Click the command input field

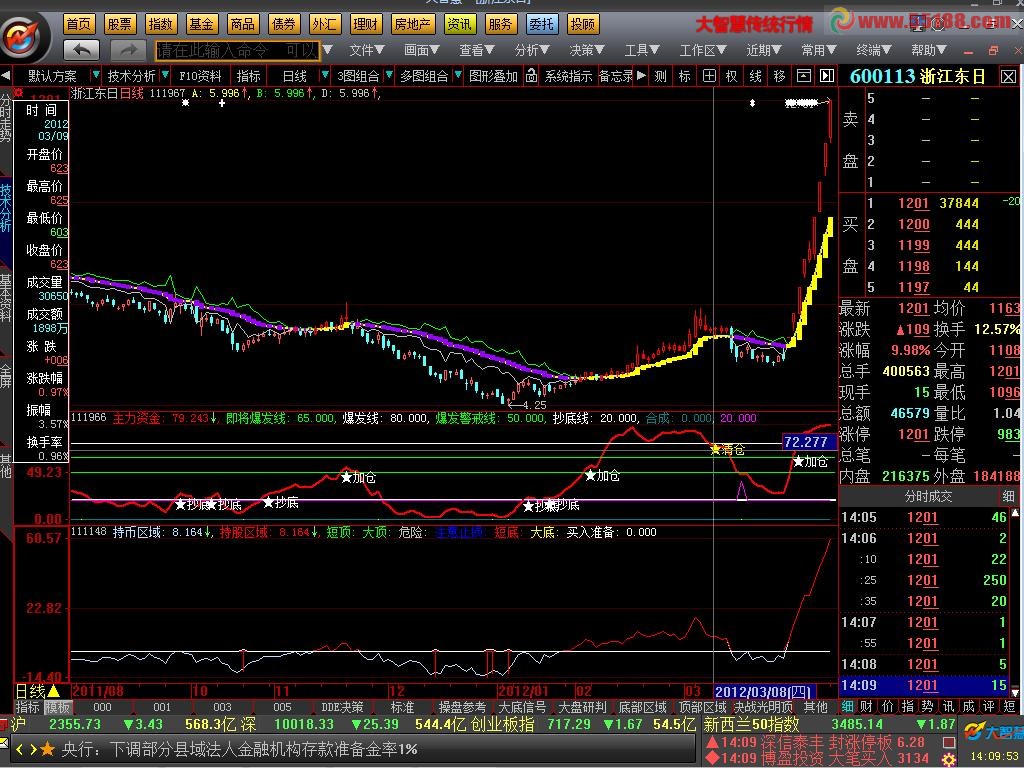point(237,49)
